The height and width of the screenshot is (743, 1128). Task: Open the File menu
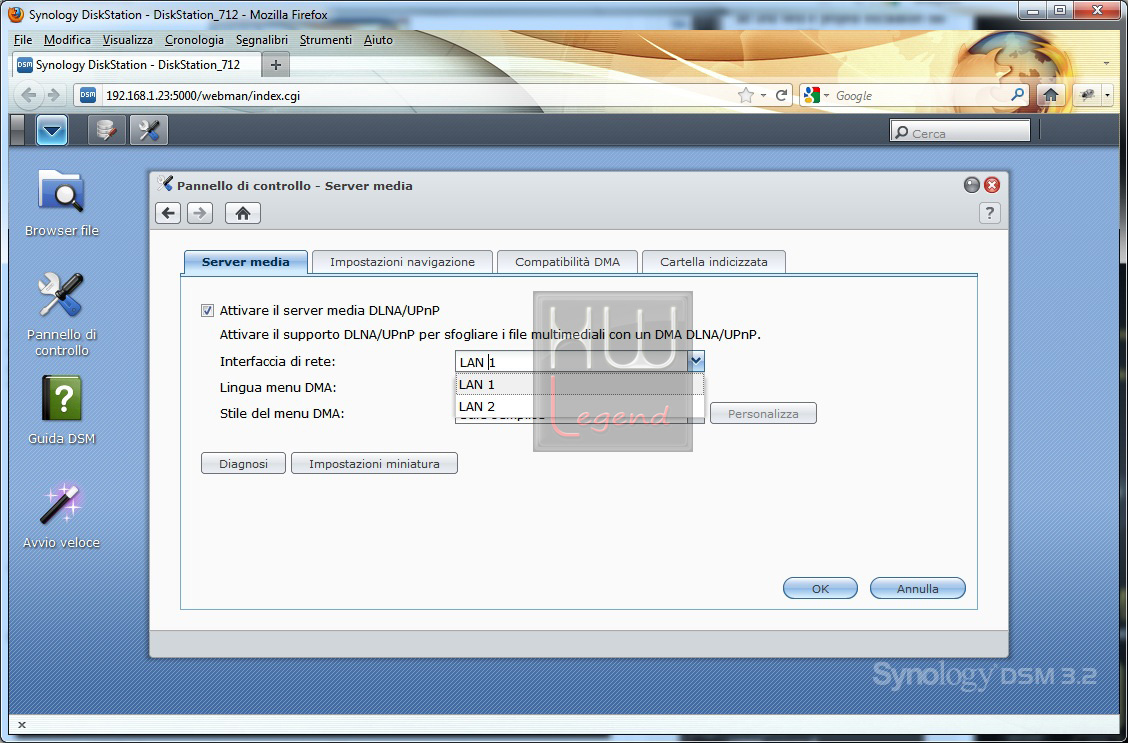[23, 40]
